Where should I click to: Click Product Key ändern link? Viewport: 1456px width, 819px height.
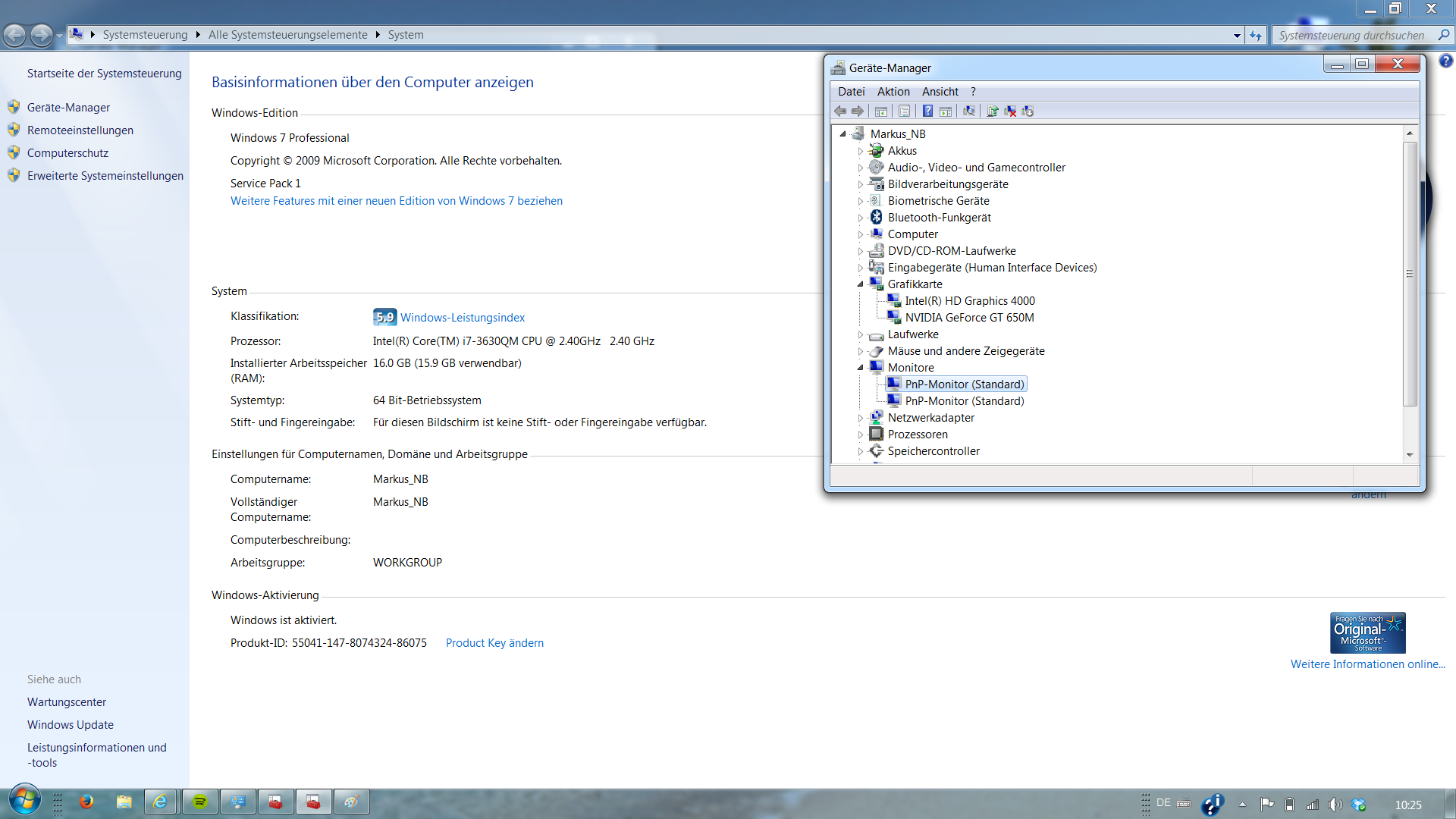point(494,643)
